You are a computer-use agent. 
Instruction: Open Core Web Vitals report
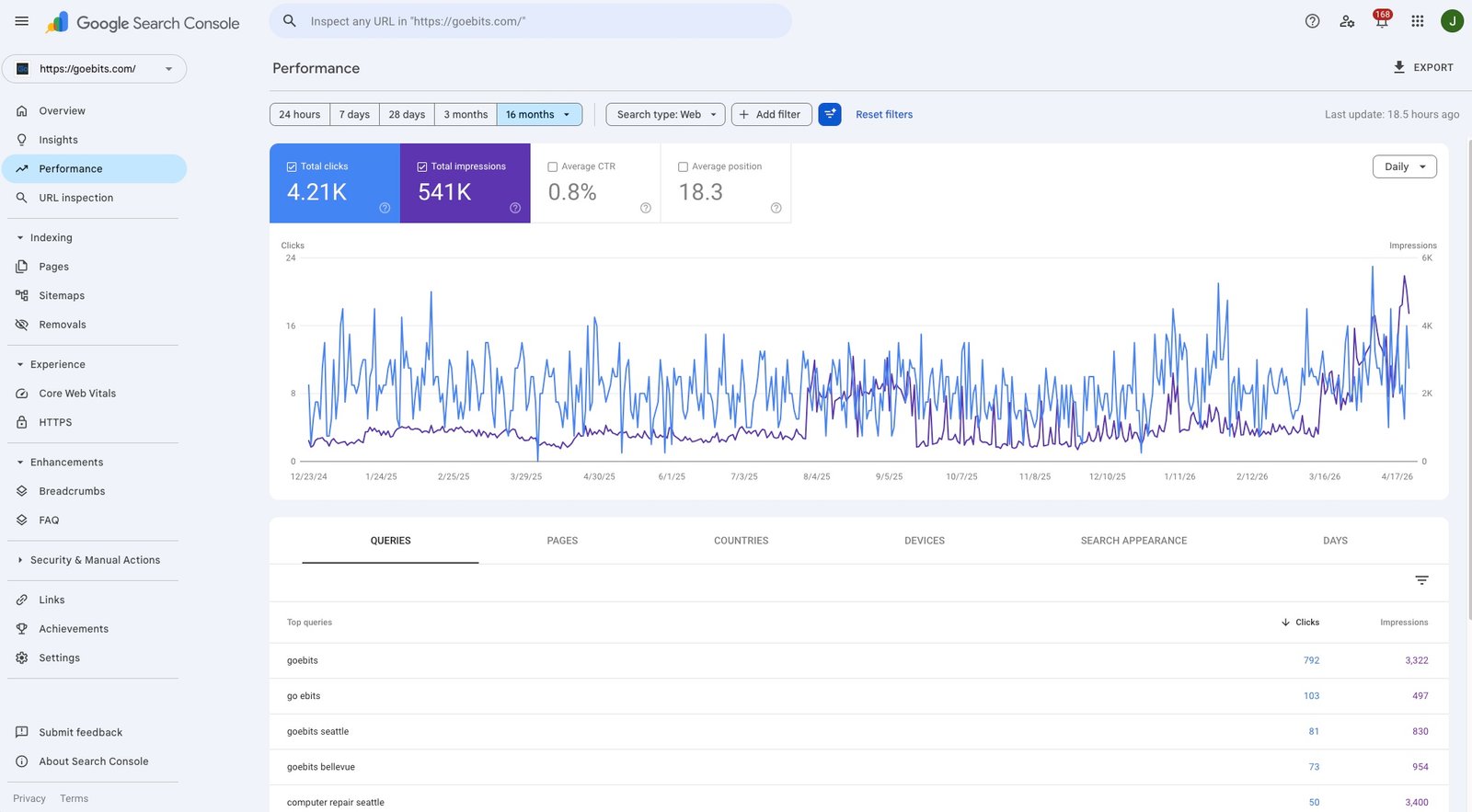pos(94,394)
